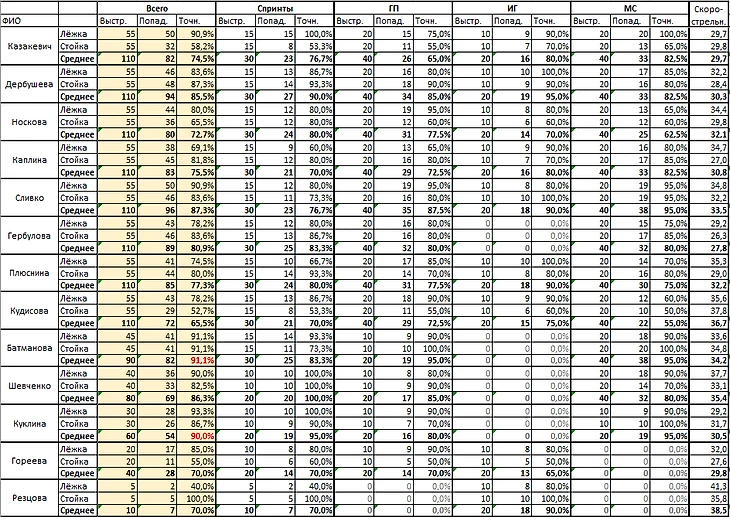Image resolution: width=730 pixels, height=517 pixels.
Task: Select Куклина's red 90,0% average accuracy cell
Action: (x=196, y=436)
